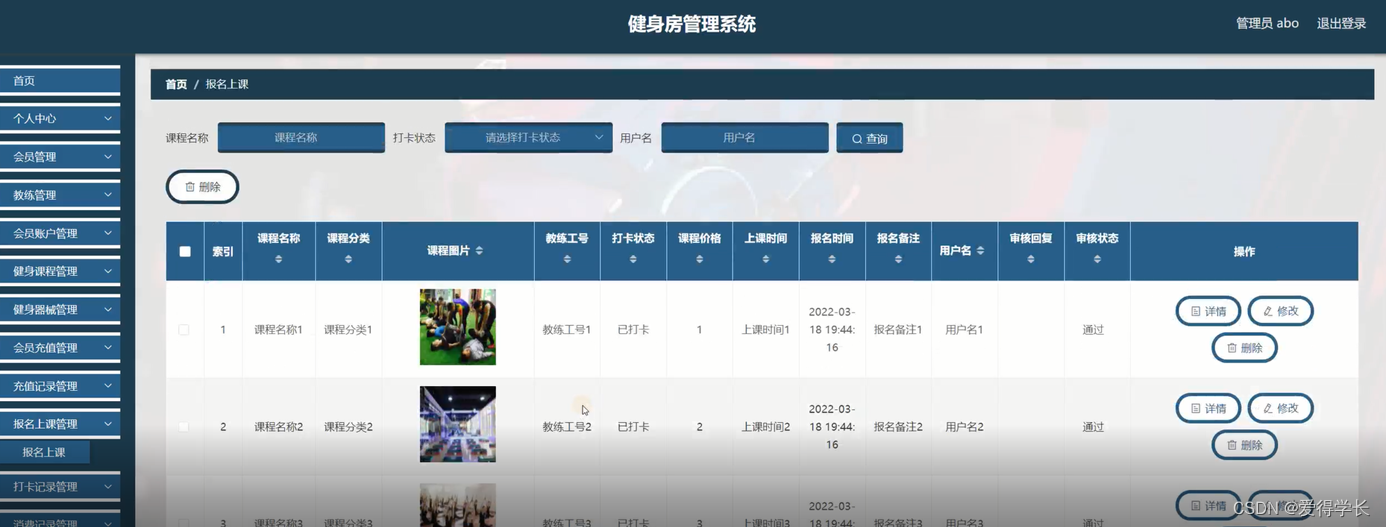Expand 打卡记录管理 sidebar menu
The width and height of the screenshot is (1386, 527).
coord(60,487)
